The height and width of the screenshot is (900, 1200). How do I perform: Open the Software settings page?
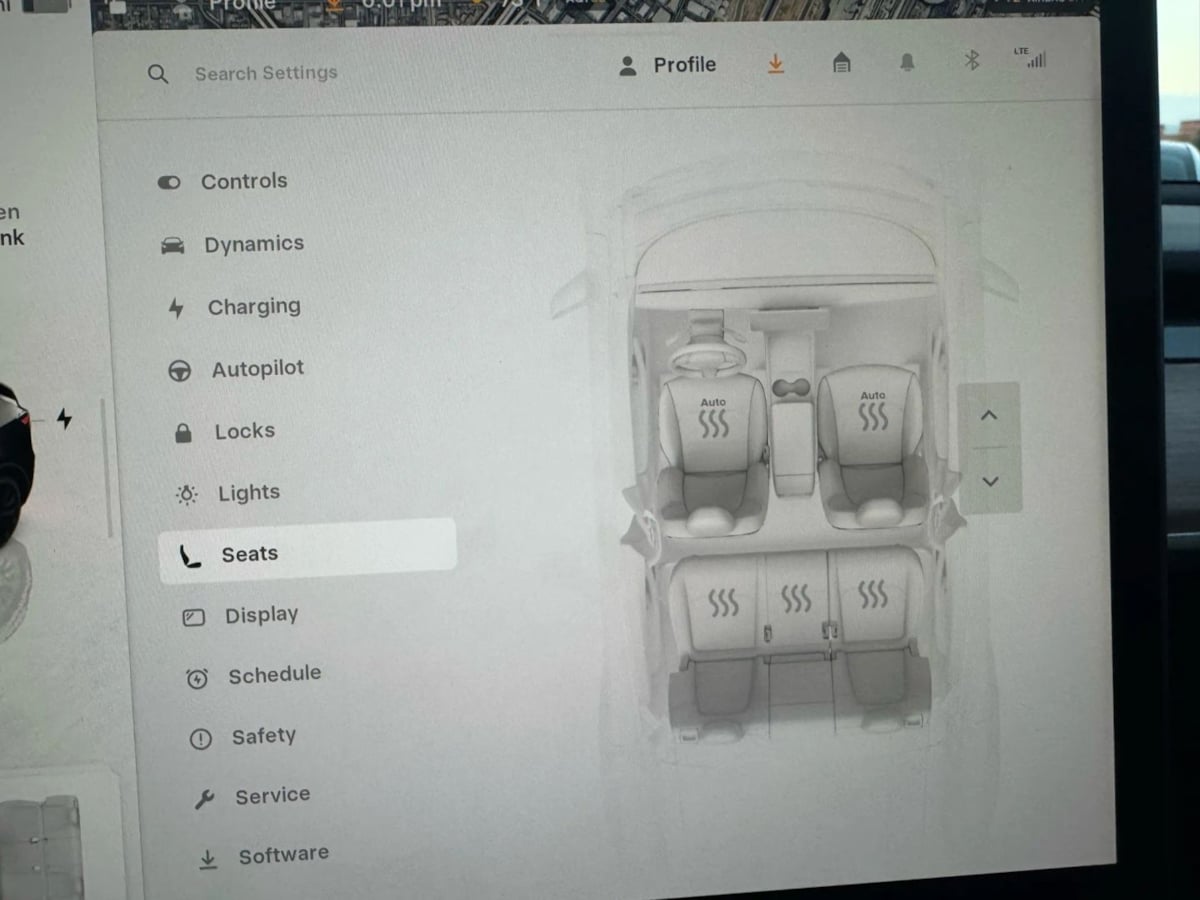[283, 855]
